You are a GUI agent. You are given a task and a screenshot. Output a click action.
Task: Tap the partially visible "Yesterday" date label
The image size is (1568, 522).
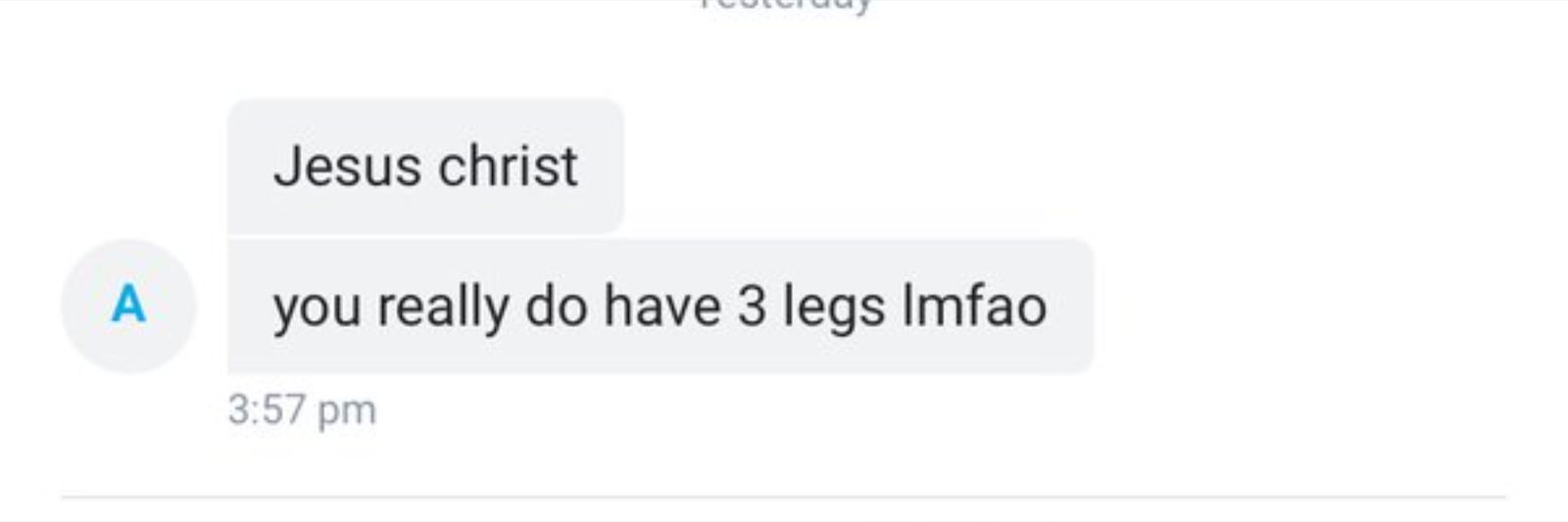click(x=784, y=6)
